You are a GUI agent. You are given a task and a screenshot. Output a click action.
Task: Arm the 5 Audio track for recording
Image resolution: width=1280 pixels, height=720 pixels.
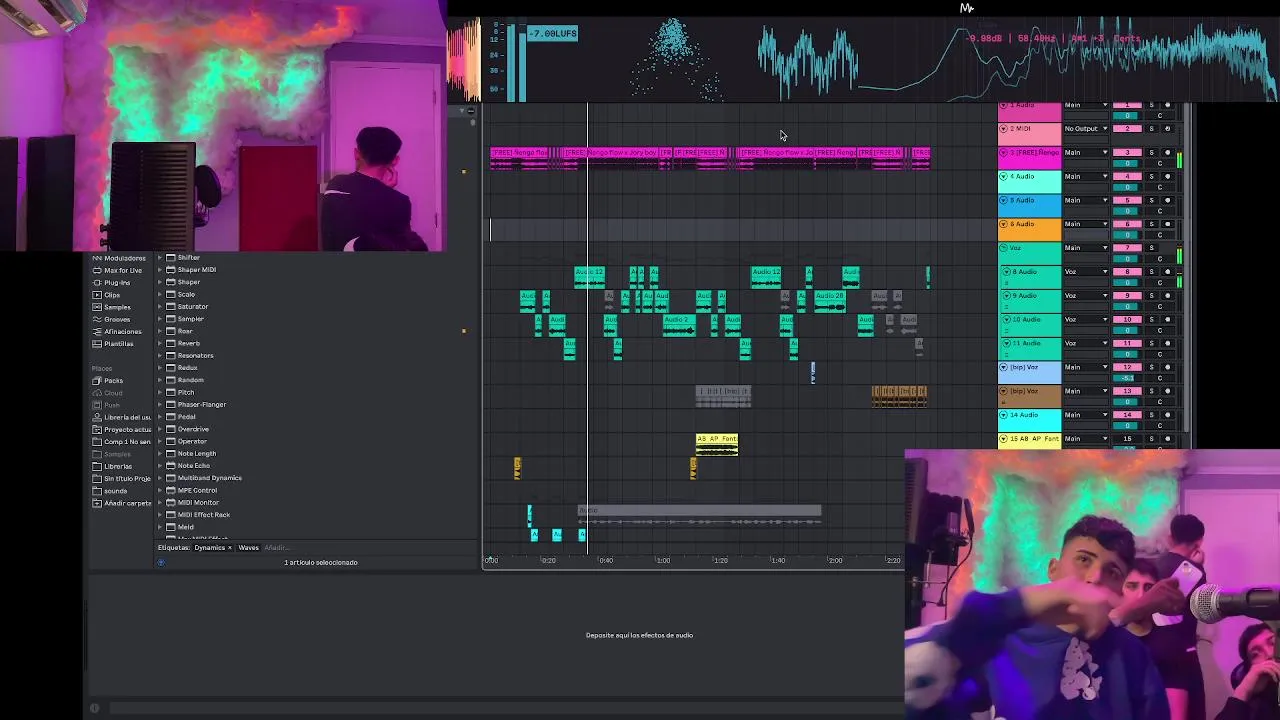[x=1167, y=200]
